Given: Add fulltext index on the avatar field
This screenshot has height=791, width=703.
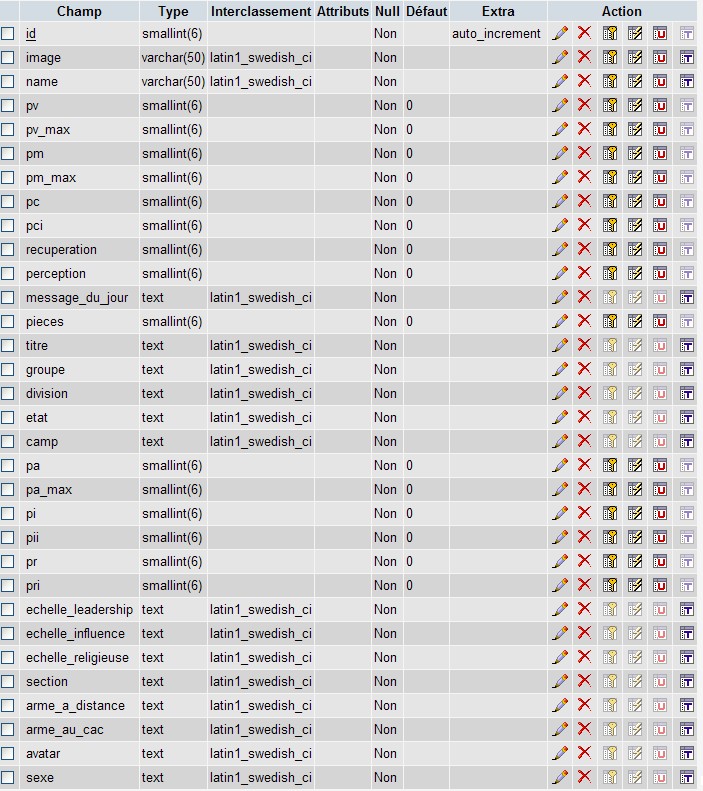Looking at the screenshot, I should (686, 753).
